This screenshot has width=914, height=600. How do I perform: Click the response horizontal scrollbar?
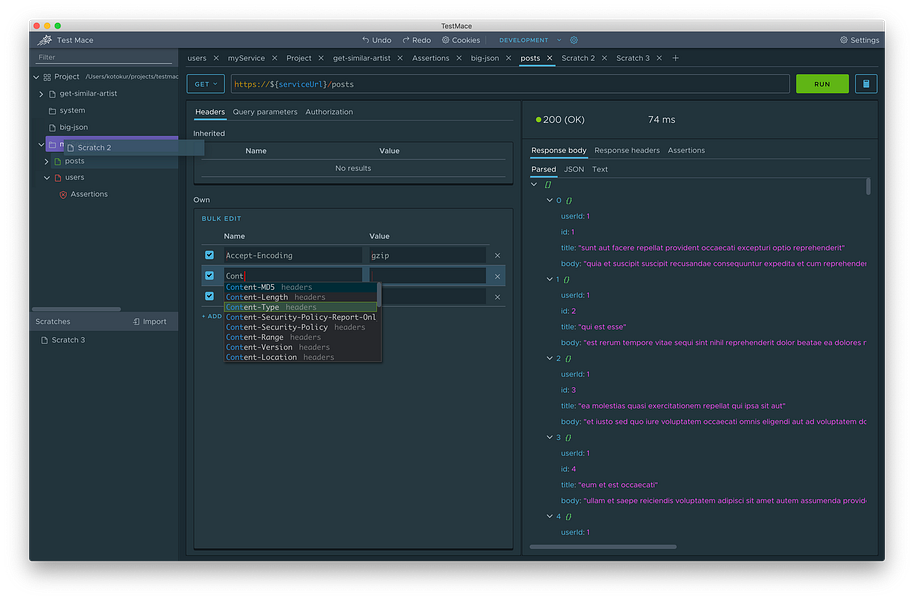pos(603,547)
